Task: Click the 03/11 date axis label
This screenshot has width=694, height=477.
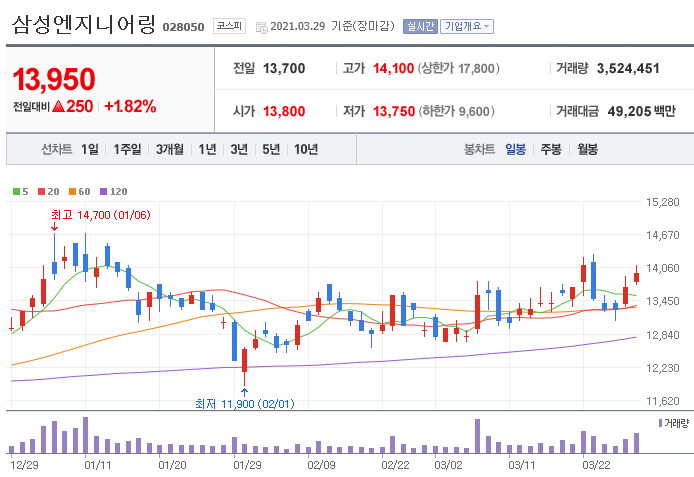Action: pos(522,465)
